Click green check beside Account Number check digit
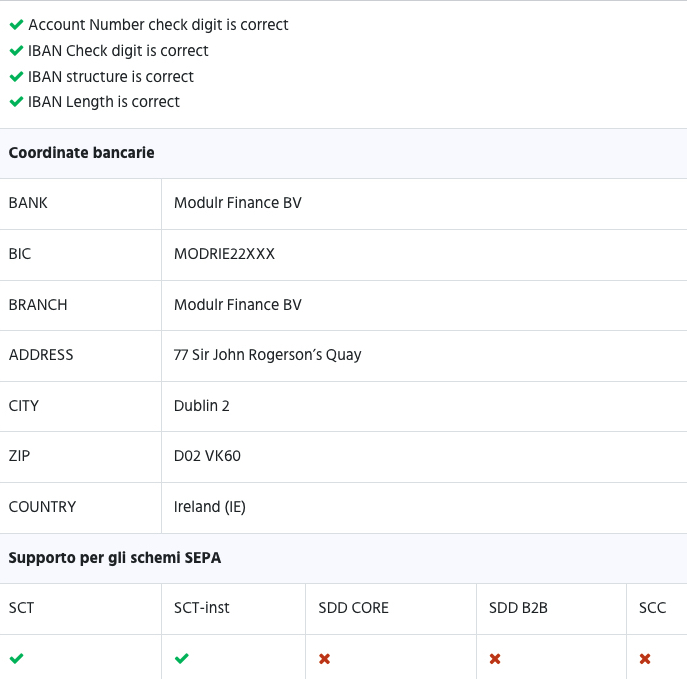Screen dimensions: 687x679 [x=16, y=25]
